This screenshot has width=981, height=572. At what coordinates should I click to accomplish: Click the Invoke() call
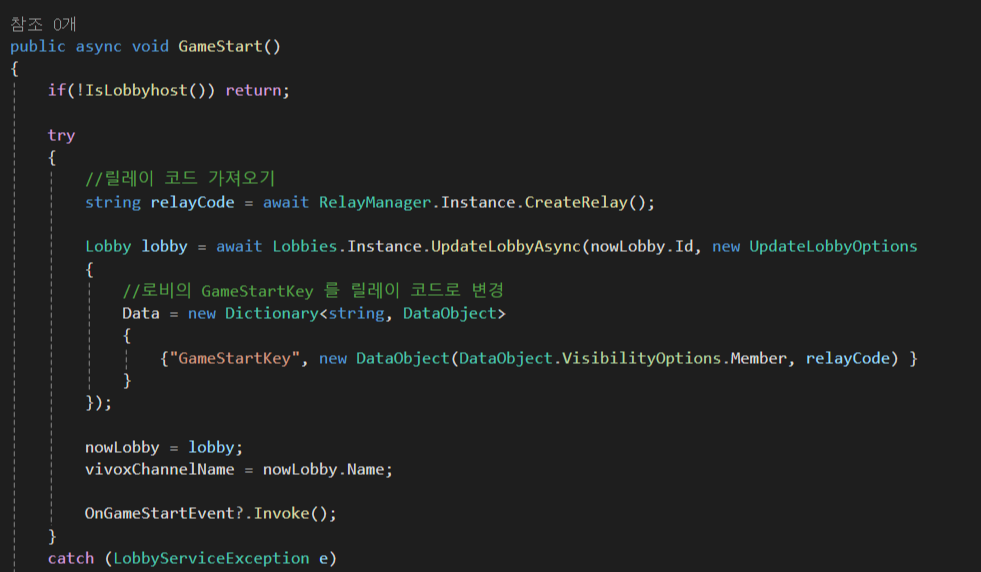(x=290, y=514)
